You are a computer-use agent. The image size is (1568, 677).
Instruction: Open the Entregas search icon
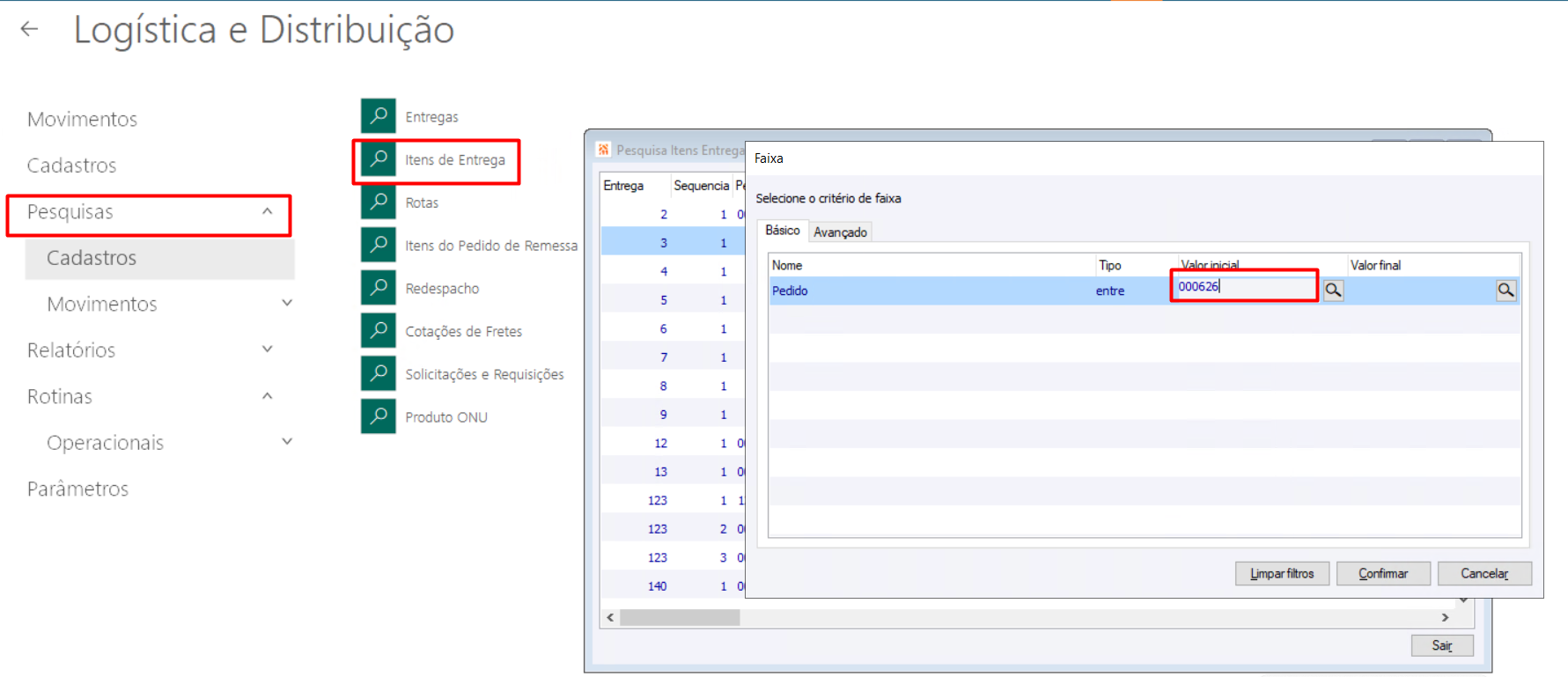pos(379,116)
